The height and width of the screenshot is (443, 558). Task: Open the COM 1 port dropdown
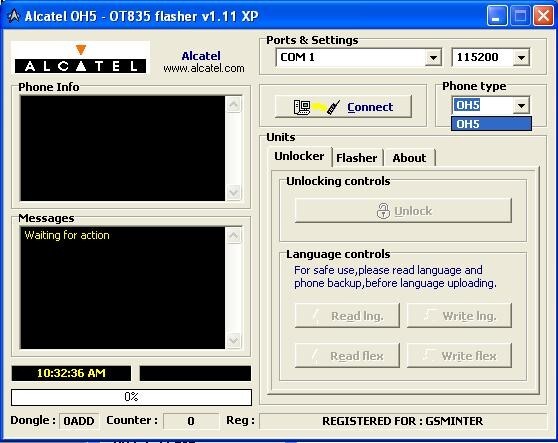433,57
